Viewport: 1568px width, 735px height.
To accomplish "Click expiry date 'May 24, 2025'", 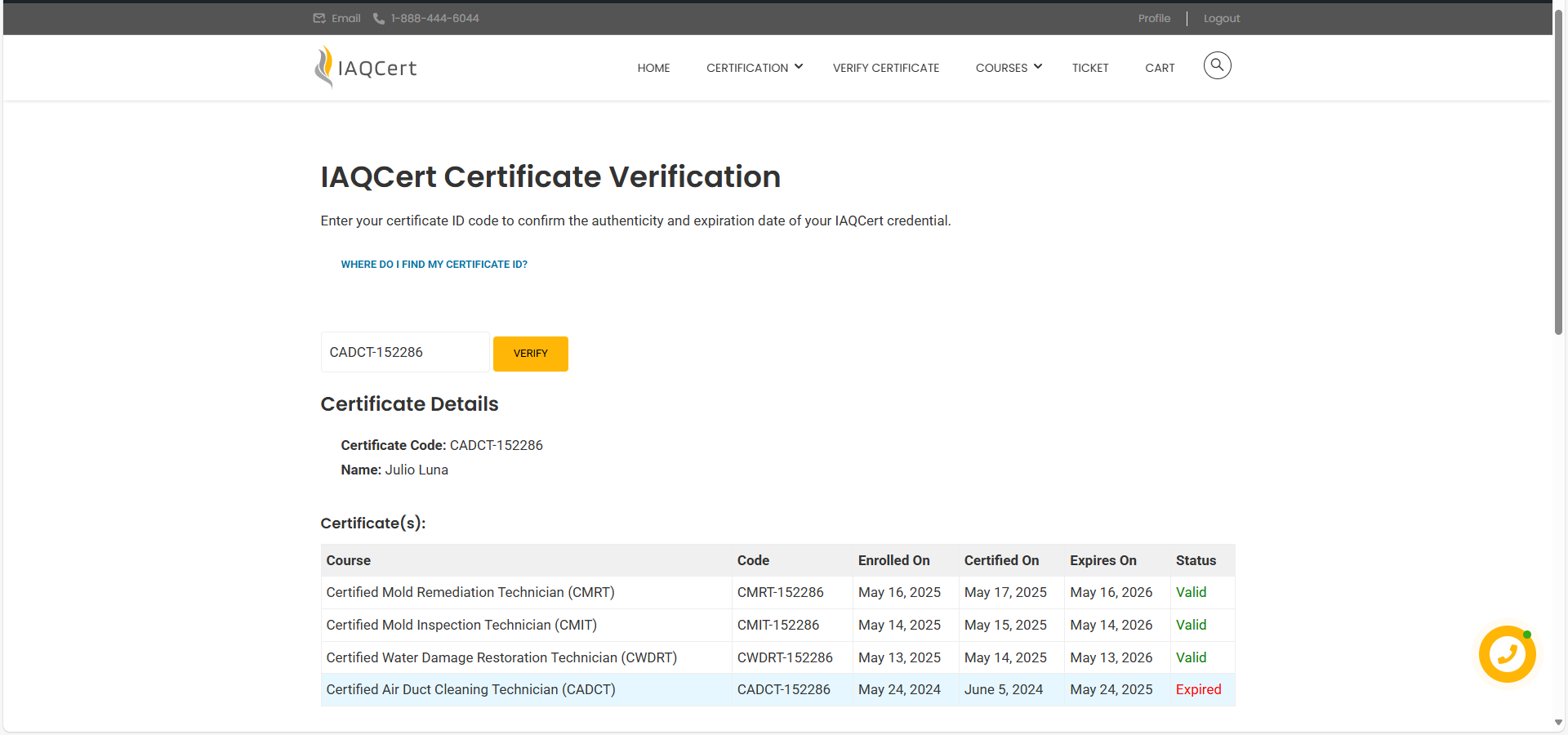I will (x=1111, y=689).
